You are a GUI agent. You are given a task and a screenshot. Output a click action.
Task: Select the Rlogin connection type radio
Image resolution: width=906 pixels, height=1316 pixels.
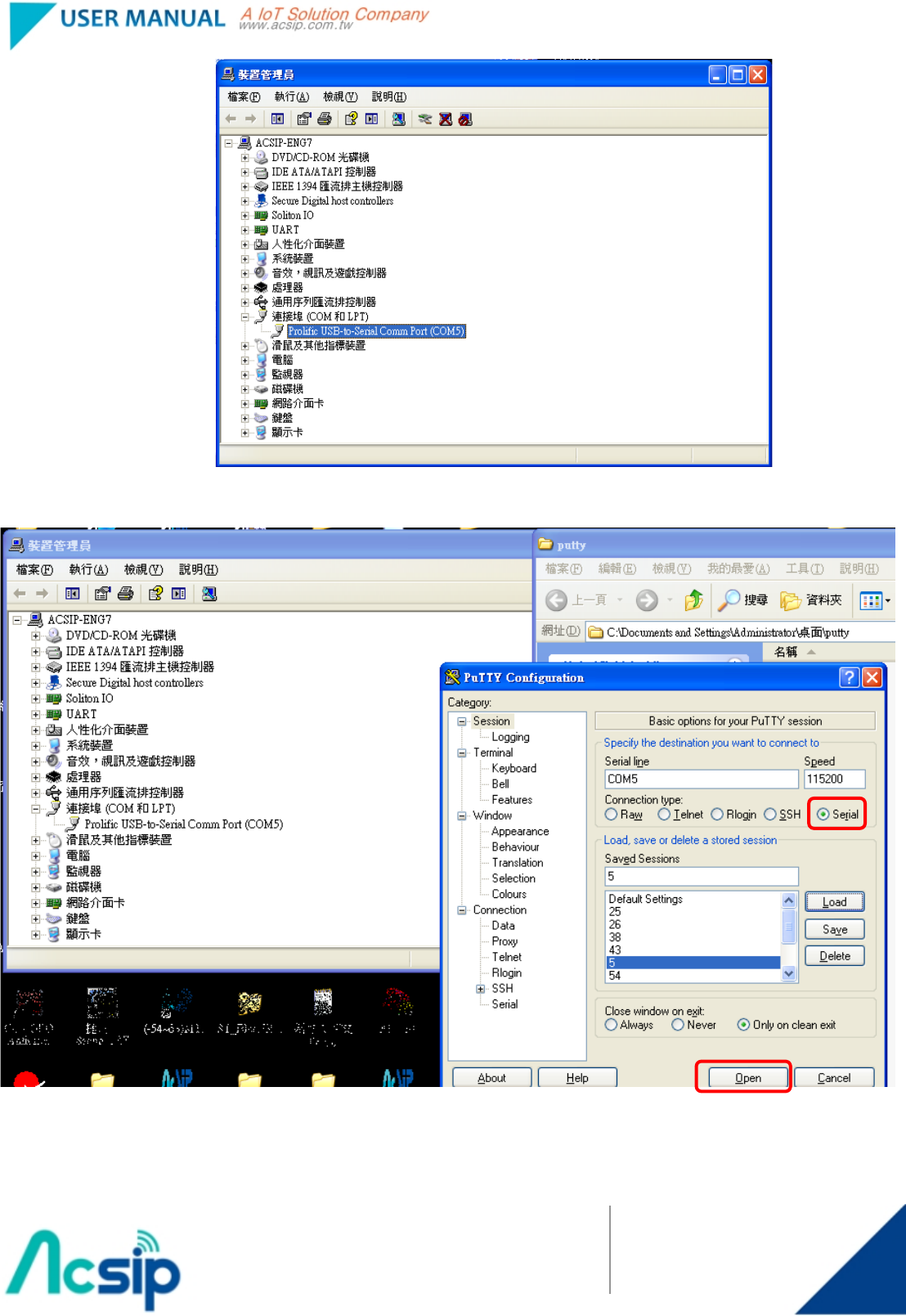tap(717, 815)
